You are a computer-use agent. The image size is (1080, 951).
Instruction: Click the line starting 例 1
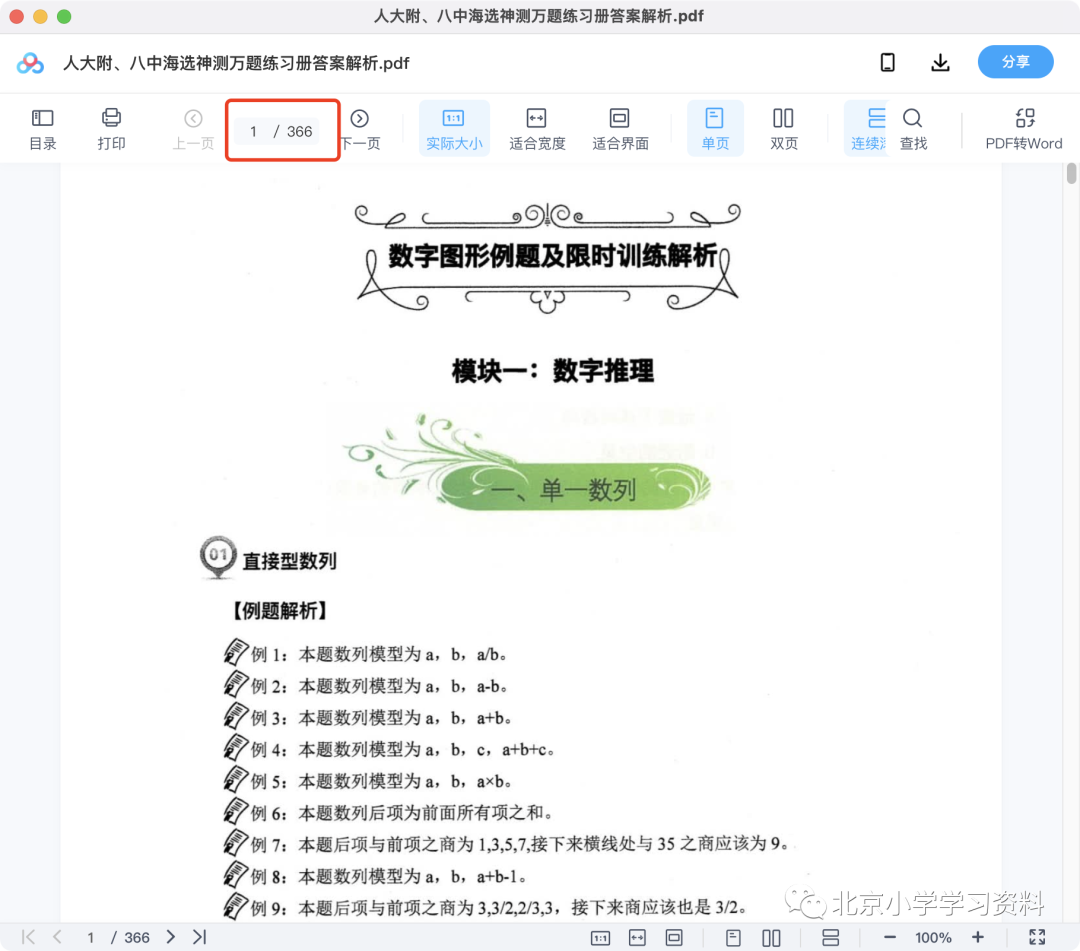point(366,654)
